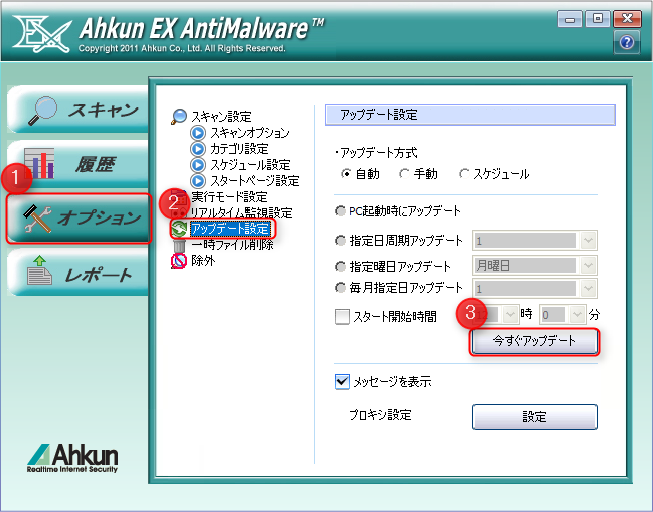Image resolution: width=653 pixels, height=512 pixels.
Task: Click the アップデート設定 panel header
Action: coord(470,115)
